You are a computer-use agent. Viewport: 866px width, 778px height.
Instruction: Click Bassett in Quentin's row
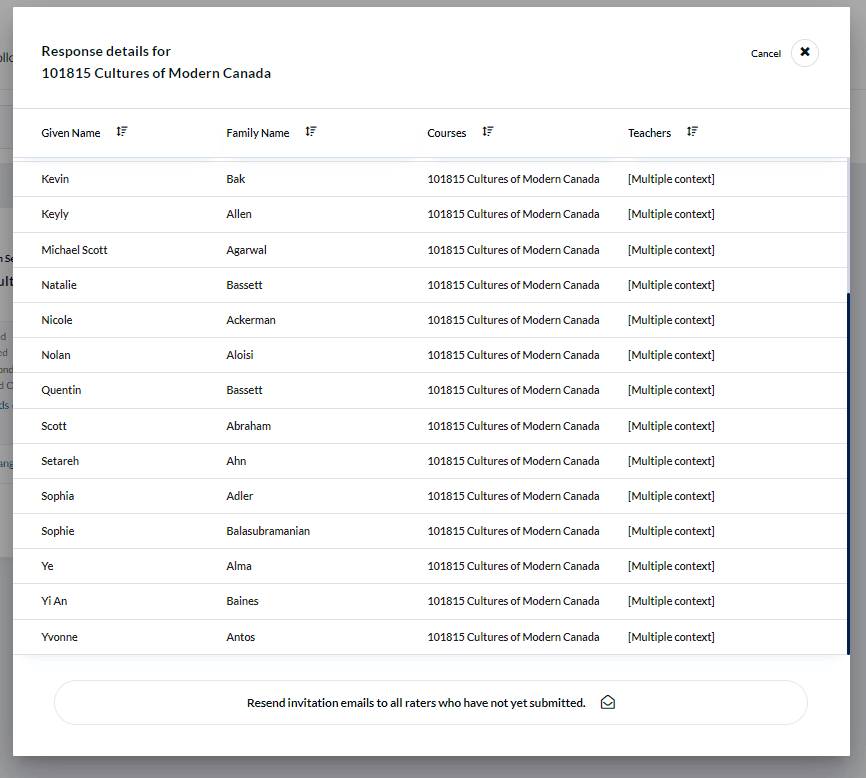click(244, 390)
